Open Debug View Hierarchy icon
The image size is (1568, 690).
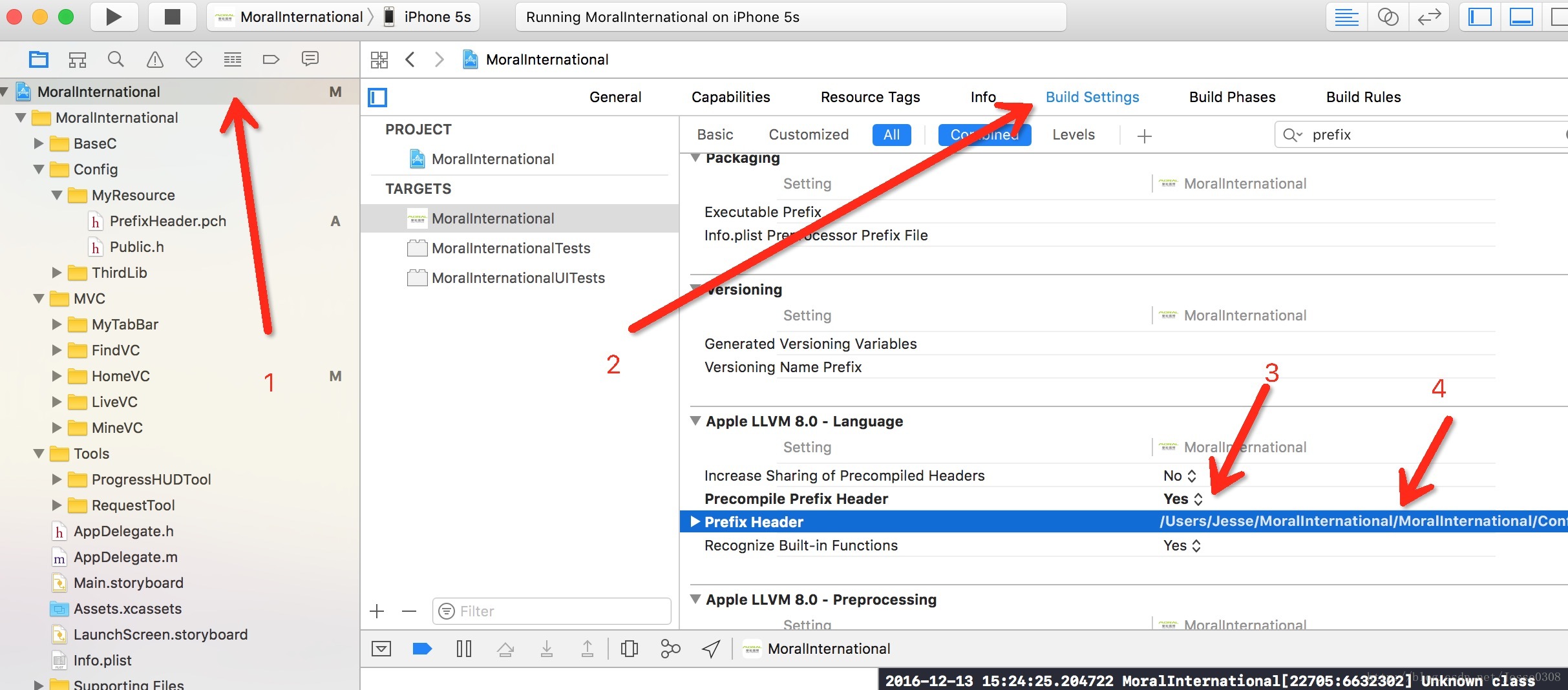tap(630, 649)
